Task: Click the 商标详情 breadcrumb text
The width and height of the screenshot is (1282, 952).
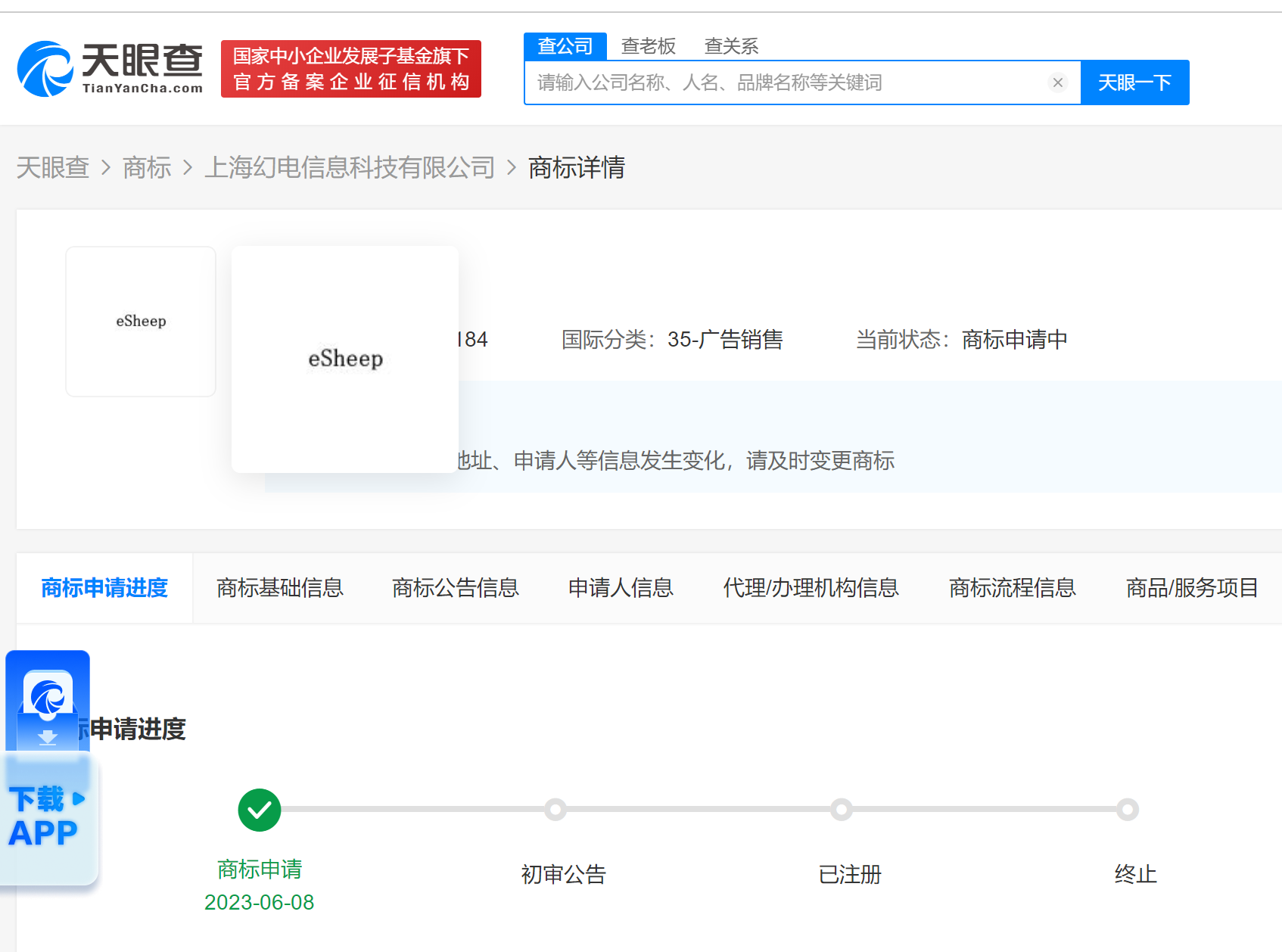Action: coord(577,167)
